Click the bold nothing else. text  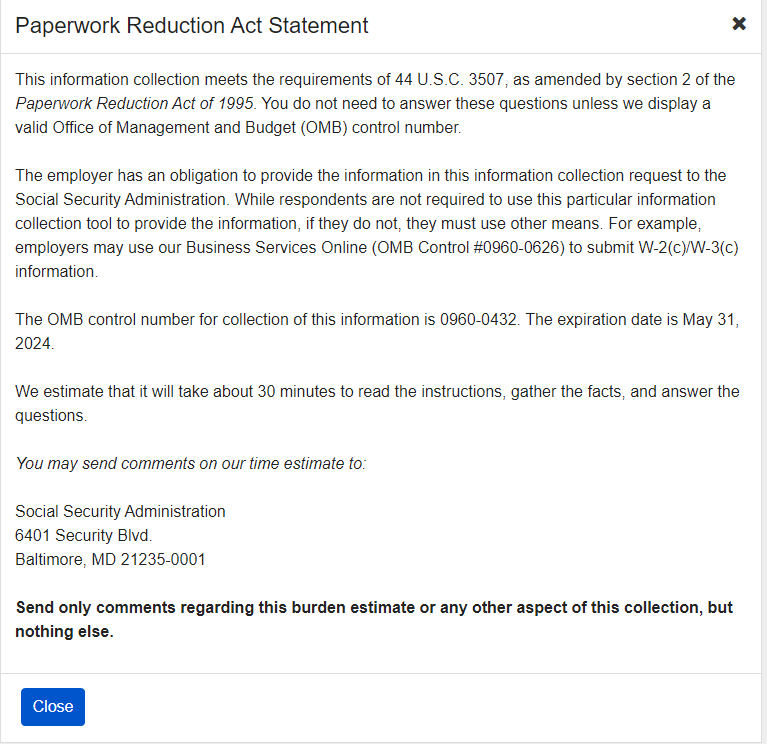64,632
